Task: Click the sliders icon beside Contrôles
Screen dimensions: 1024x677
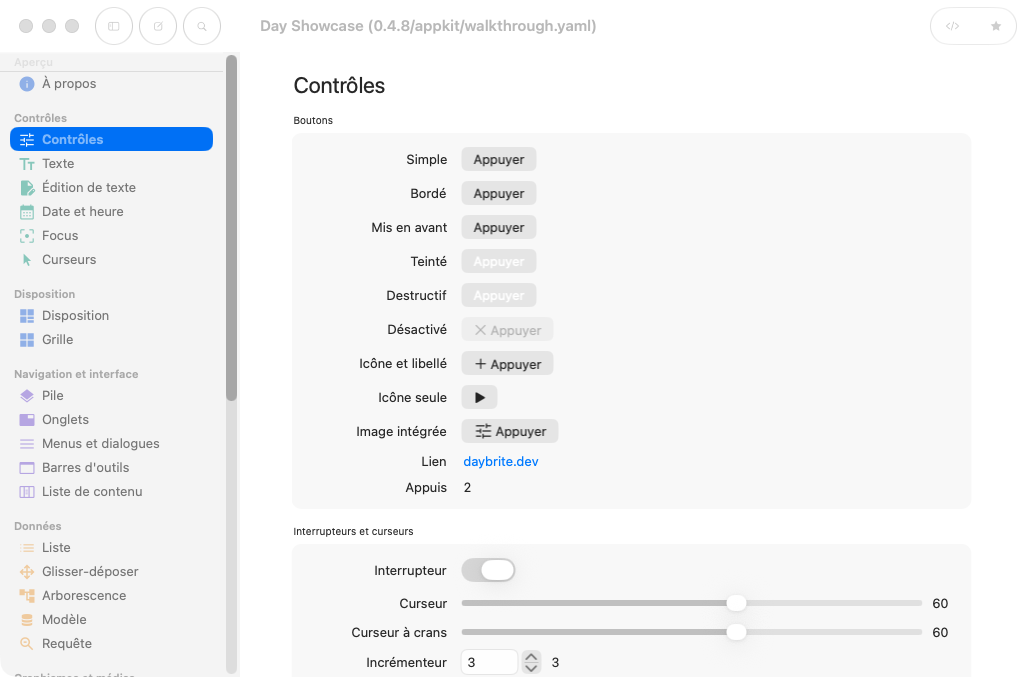Action: 27,140
